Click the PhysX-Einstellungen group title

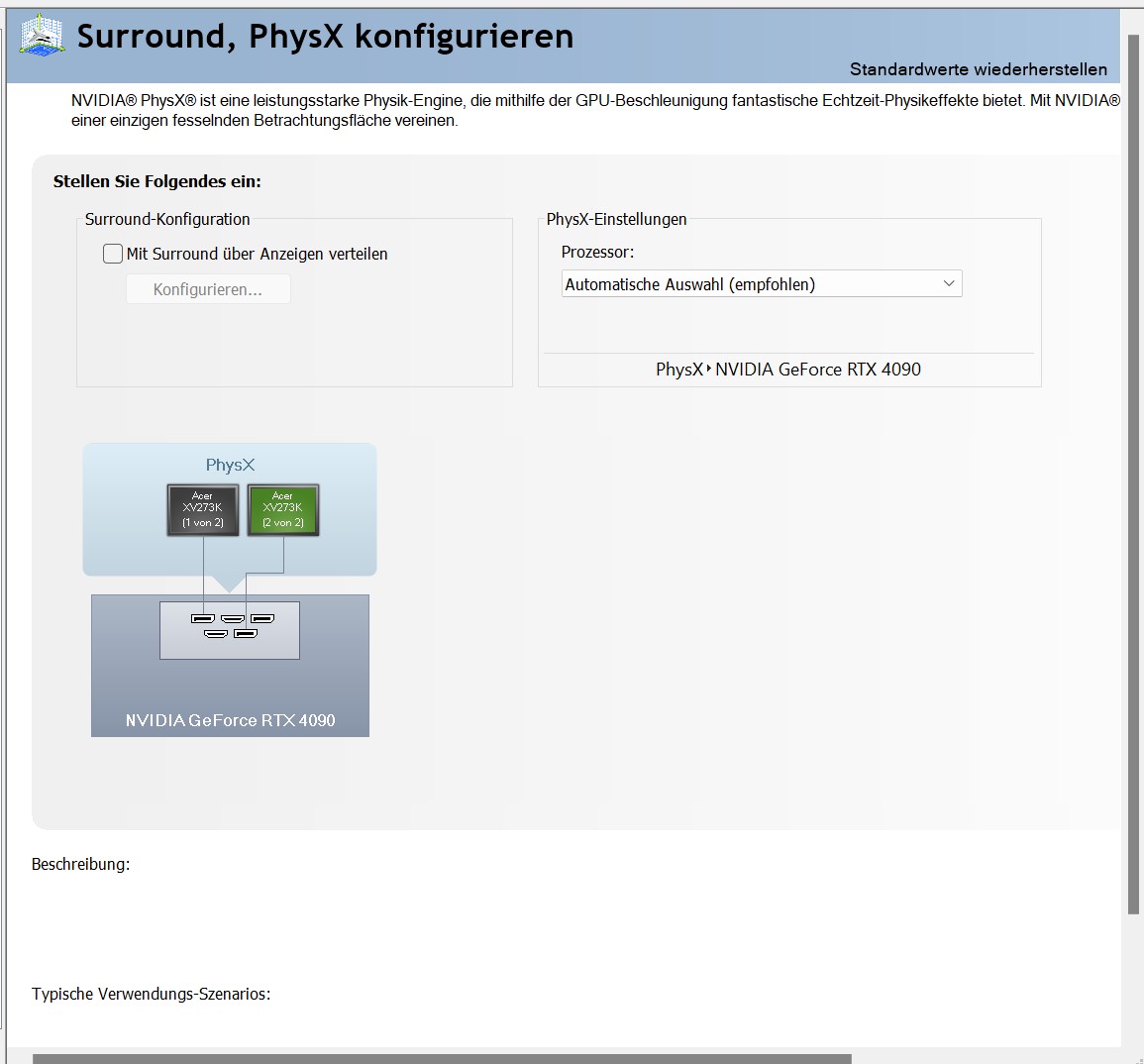[616, 219]
